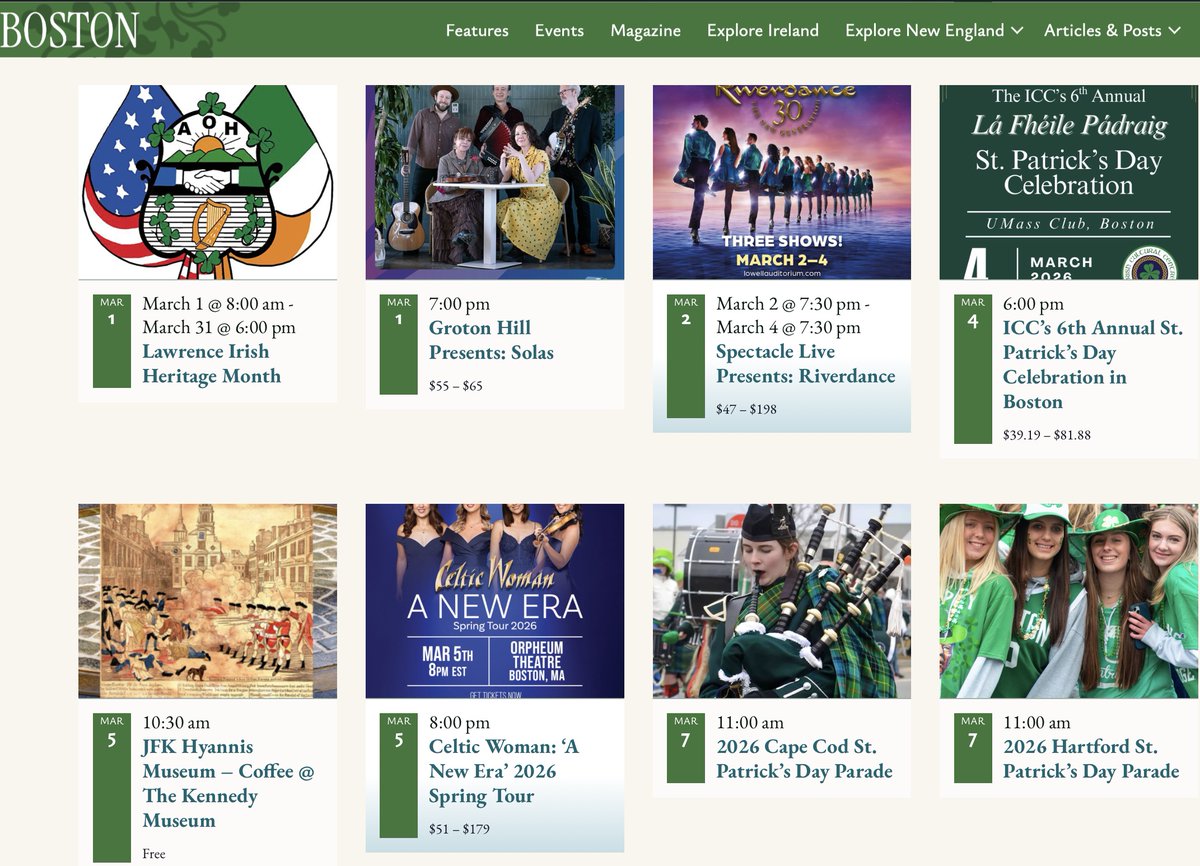Screen dimensions: 1200x866
Task: Open the Magazine menu item
Action: coord(646,30)
